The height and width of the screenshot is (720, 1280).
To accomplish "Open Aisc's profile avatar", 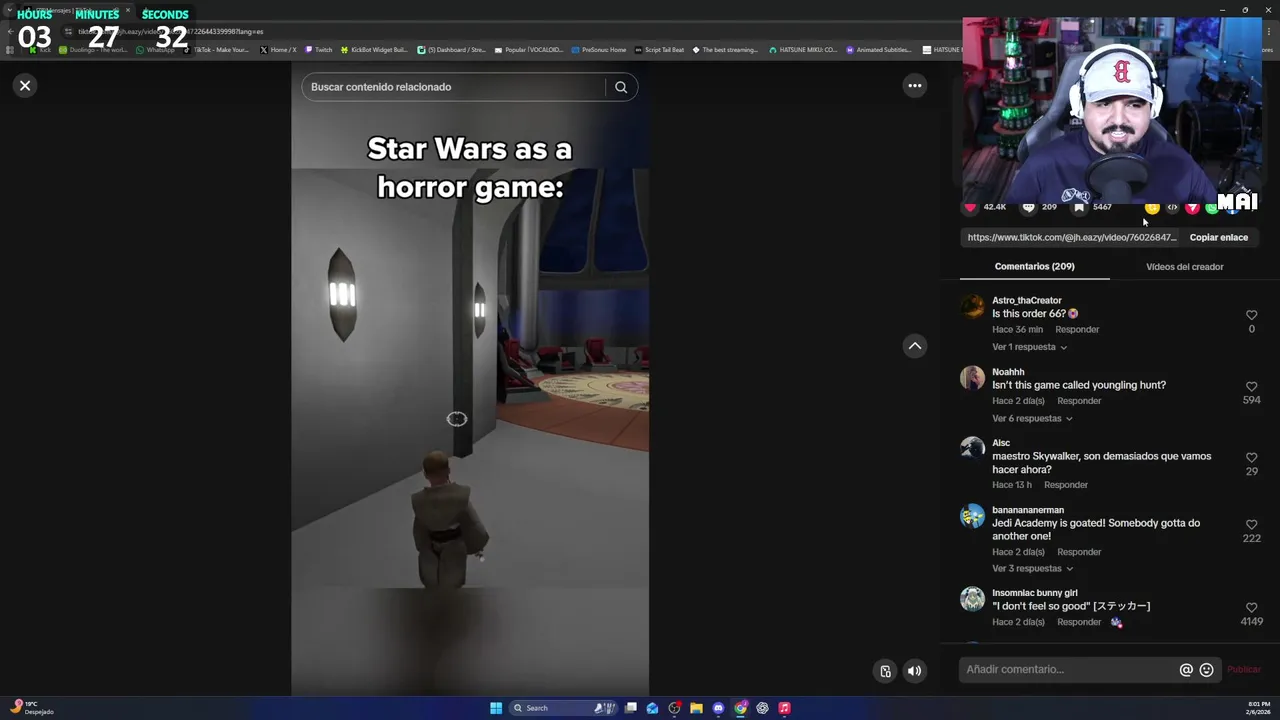I will pyautogui.click(x=972, y=449).
